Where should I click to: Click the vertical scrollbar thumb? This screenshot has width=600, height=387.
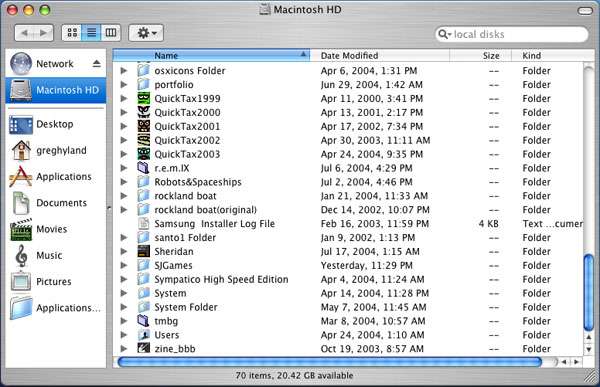click(589, 293)
